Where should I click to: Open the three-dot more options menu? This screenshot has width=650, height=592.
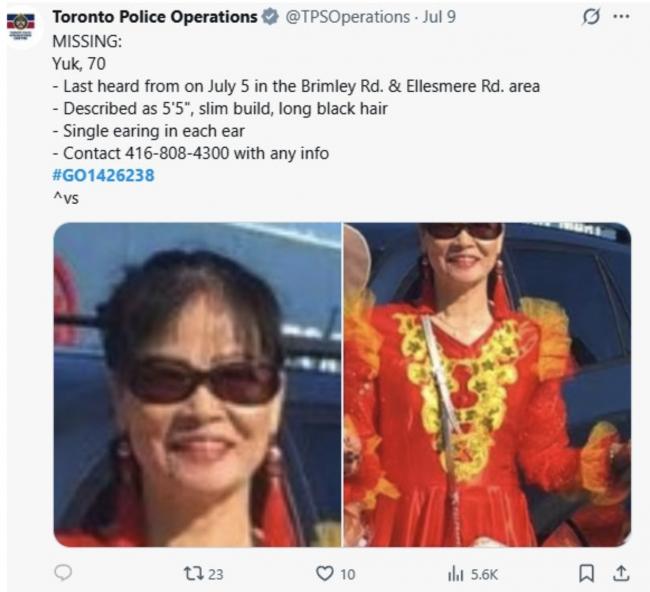coord(621,17)
